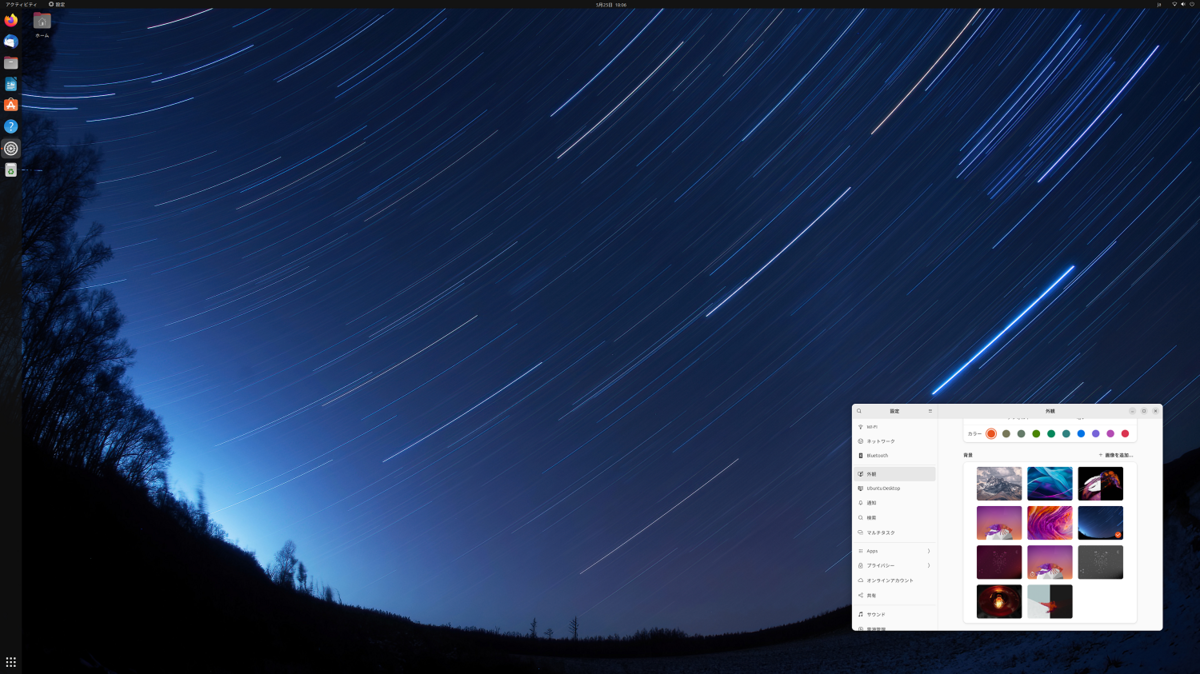The width and height of the screenshot is (1200, 674).
Task: Select the half-white half-black wallpaper
Action: click(1050, 602)
